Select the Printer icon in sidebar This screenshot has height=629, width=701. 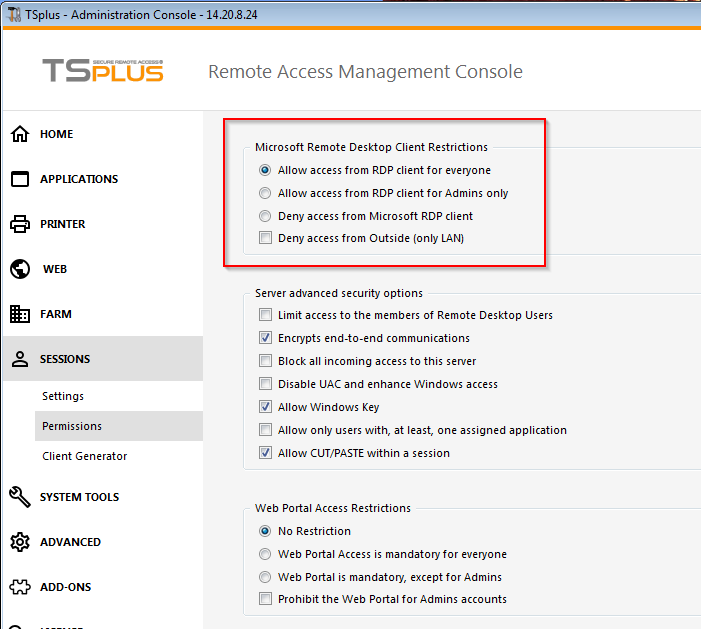pyautogui.click(x=20, y=225)
